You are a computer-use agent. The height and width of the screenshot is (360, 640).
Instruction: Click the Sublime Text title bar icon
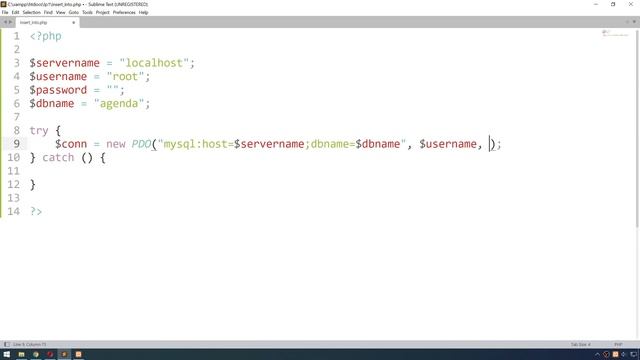(3, 4)
